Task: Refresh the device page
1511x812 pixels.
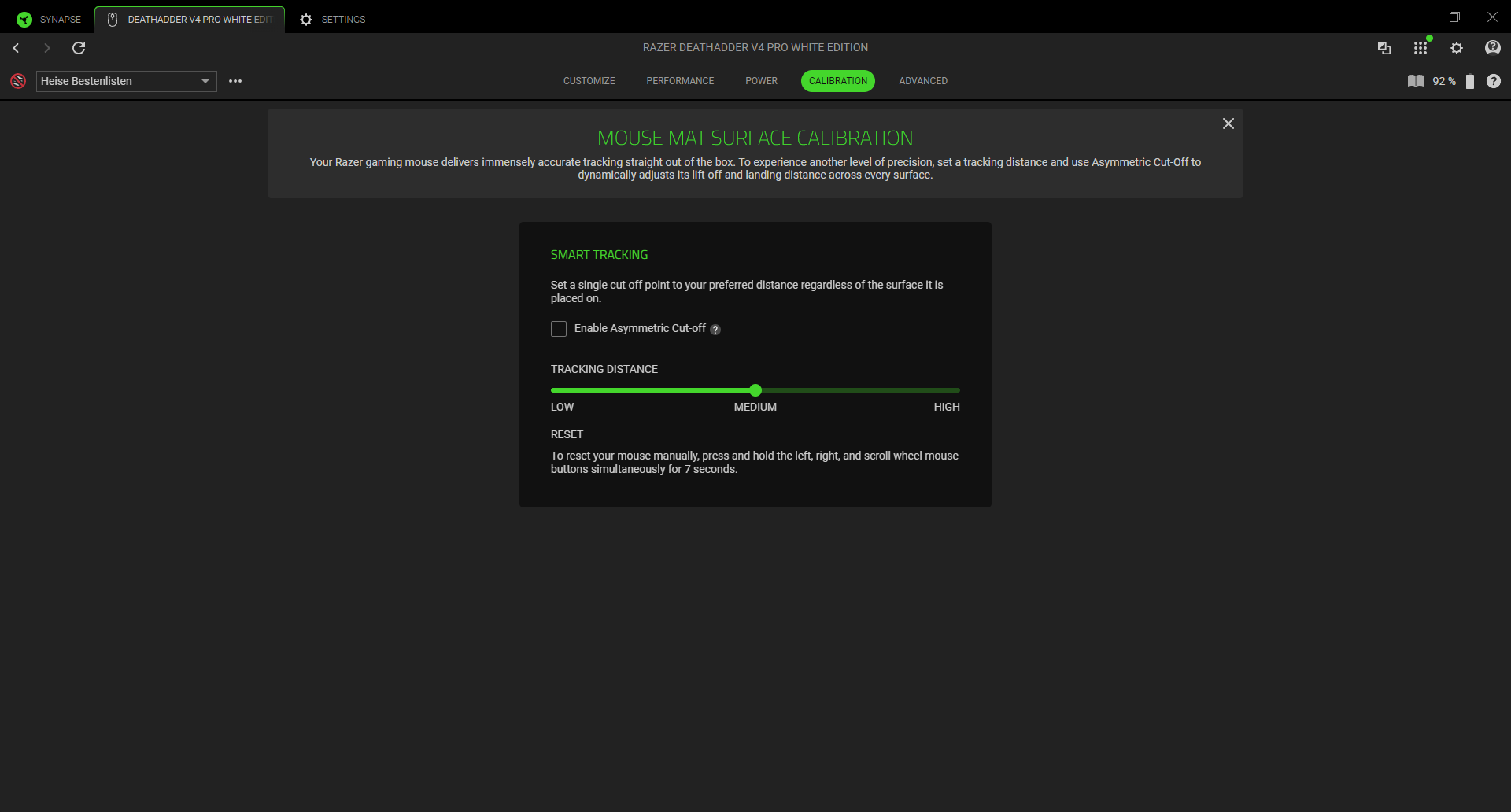Action: click(79, 48)
